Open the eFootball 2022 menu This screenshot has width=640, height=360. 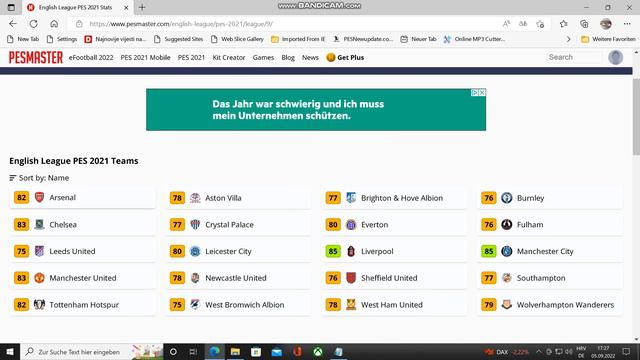click(x=91, y=58)
